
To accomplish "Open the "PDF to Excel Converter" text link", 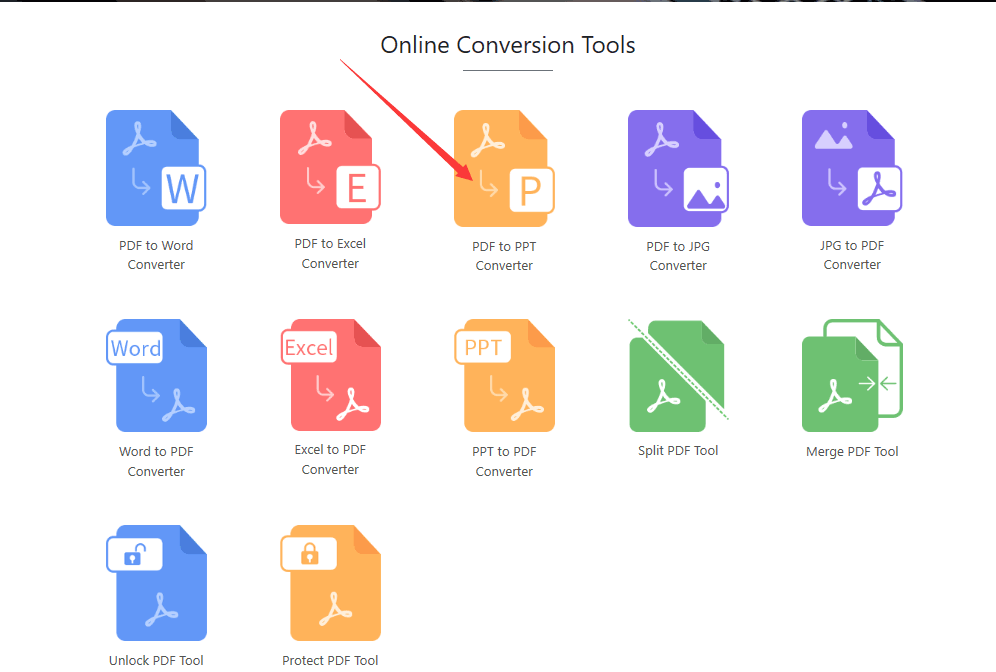I will tap(330, 254).
